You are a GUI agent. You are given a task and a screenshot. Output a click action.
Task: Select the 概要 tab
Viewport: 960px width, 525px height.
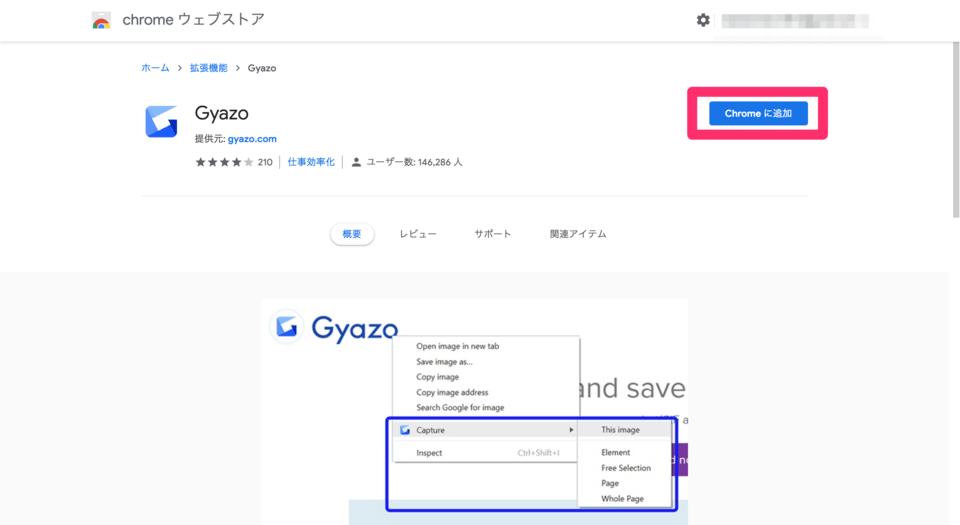click(x=352, y=234)
